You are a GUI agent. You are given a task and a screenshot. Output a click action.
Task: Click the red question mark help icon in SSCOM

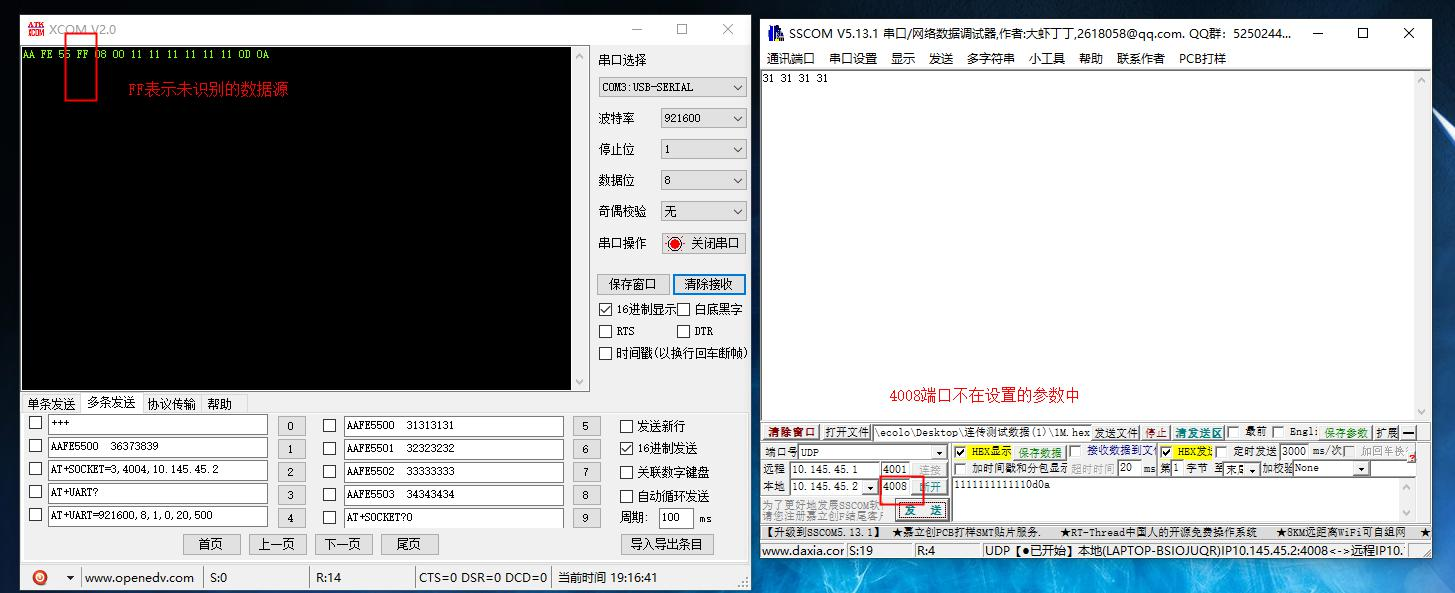1410,458
